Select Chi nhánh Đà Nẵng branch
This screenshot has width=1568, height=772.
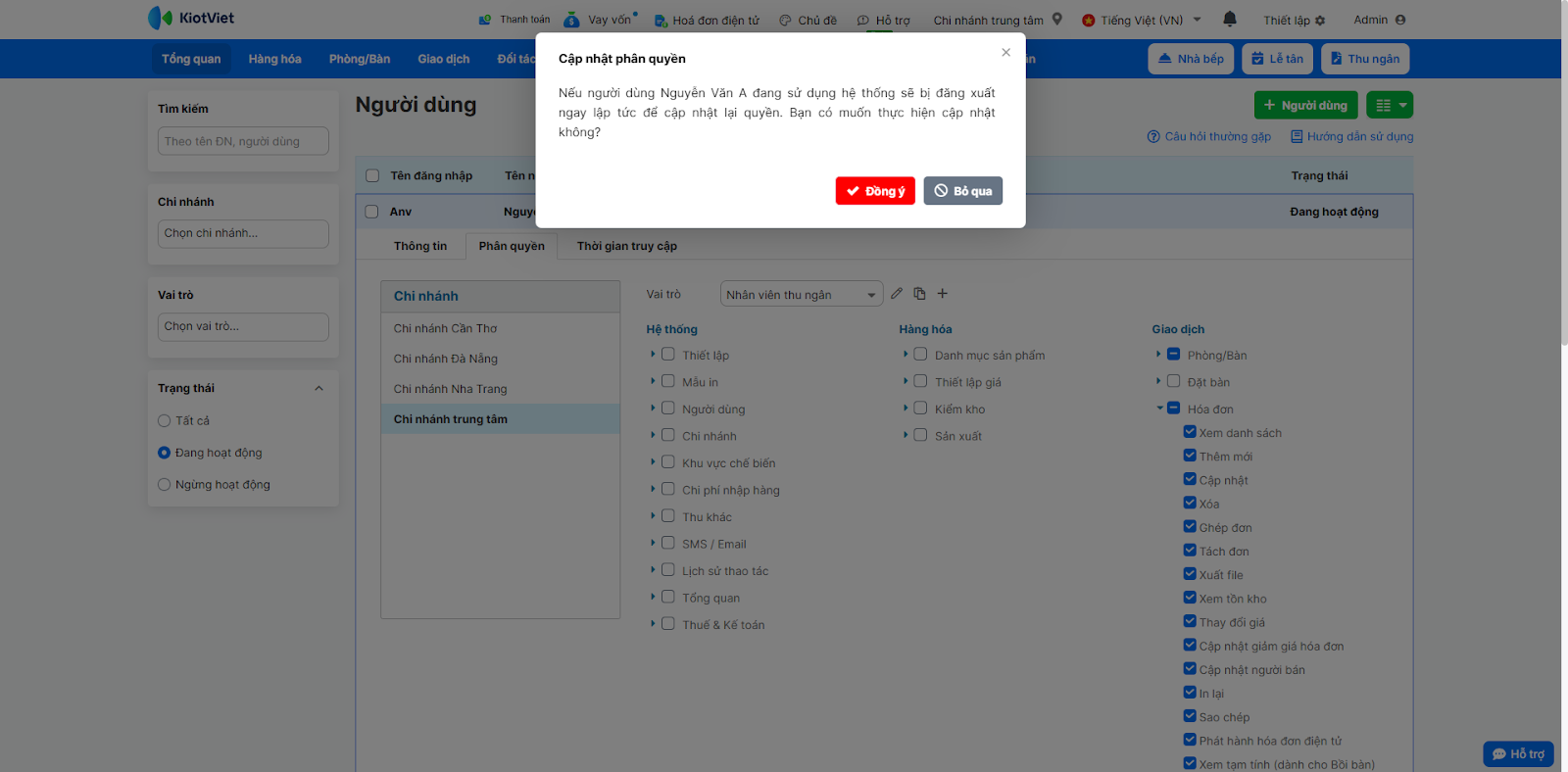click(501, 359)
